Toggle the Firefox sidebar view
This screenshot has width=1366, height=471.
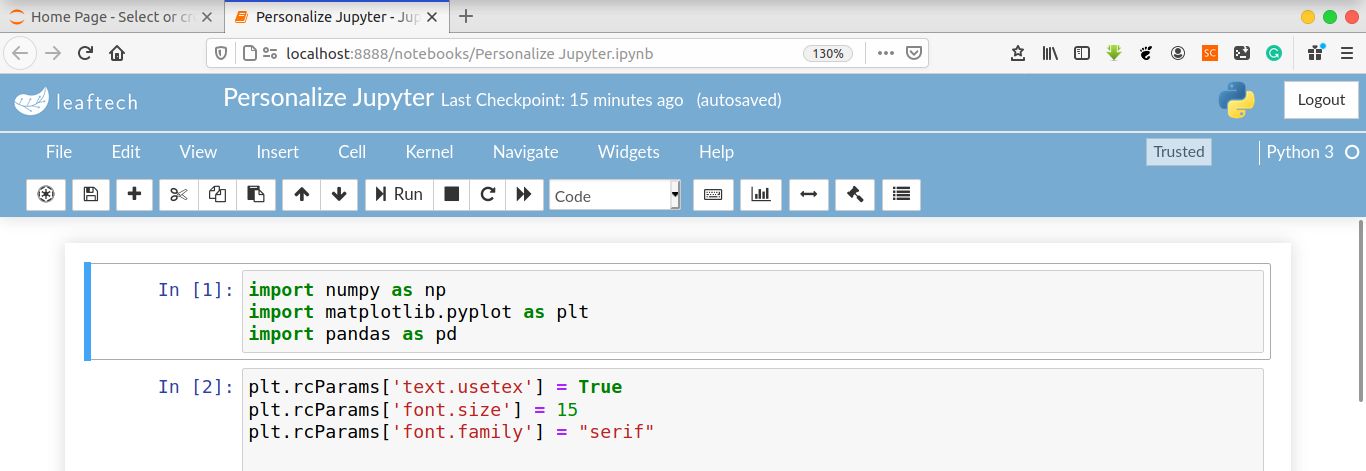click(1082, 53)
